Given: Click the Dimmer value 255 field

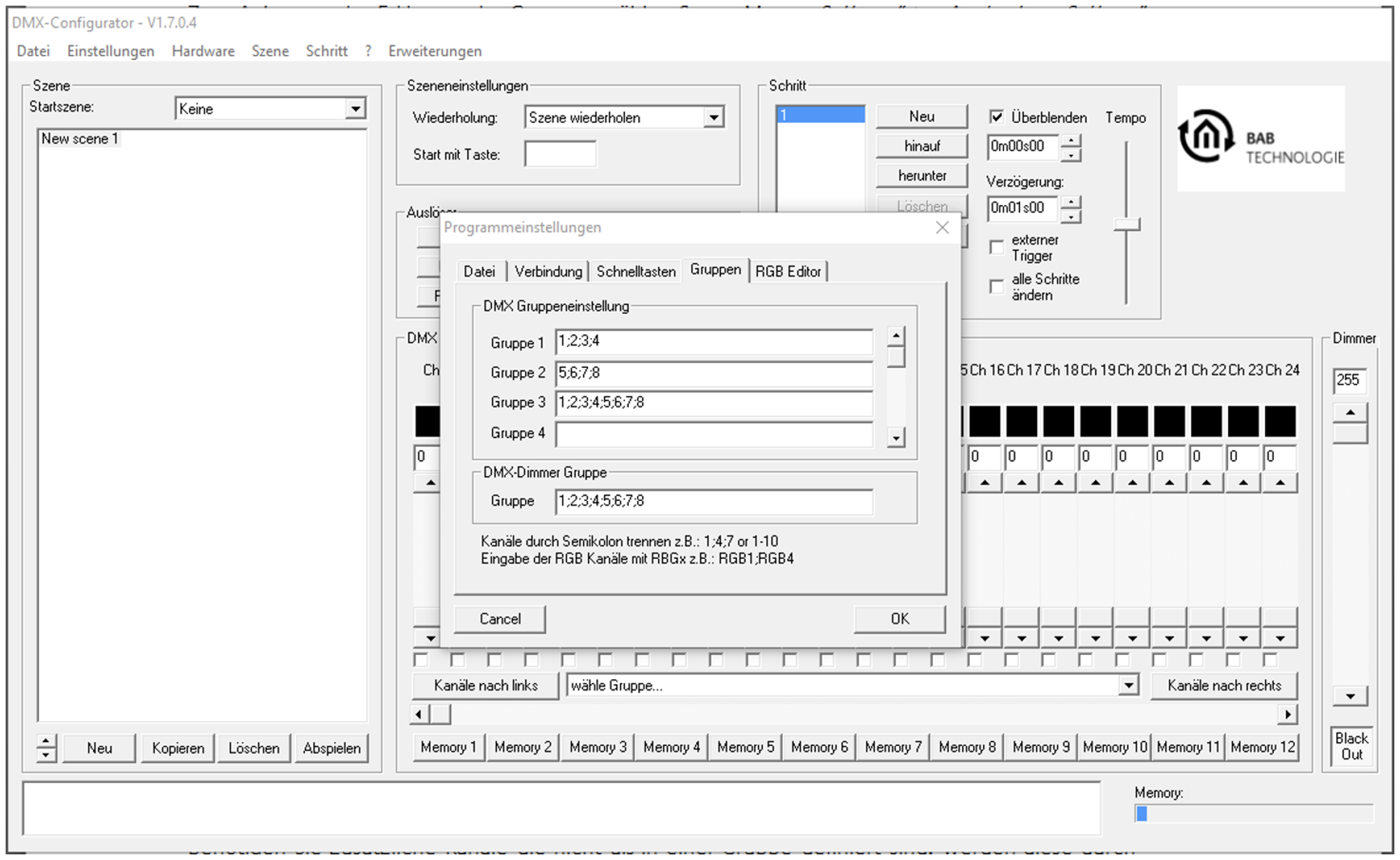Looking at the screenshot, I should click(x=1349, y=381).
